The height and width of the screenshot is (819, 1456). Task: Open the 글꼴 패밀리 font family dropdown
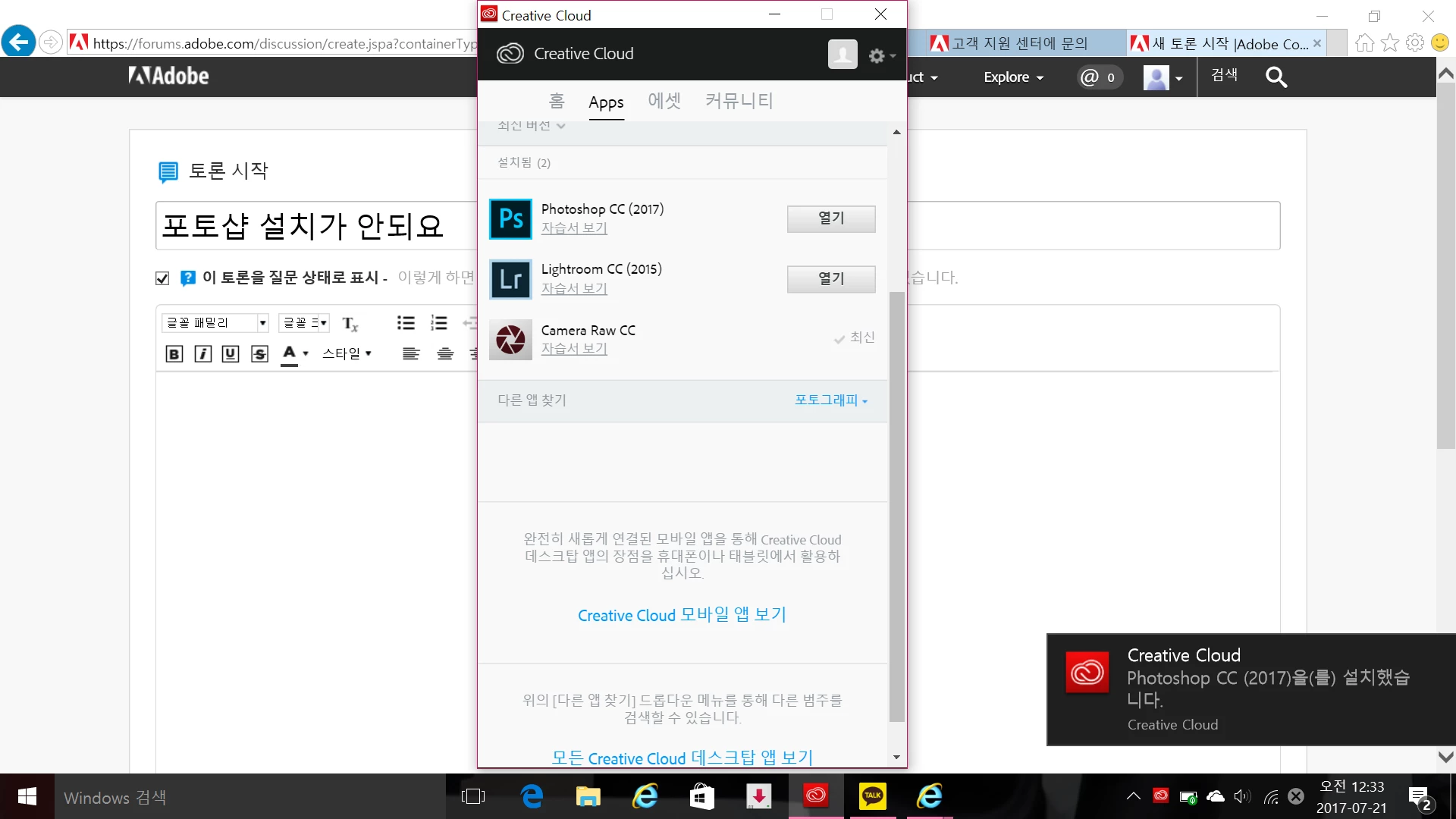click(x=215, y=323)
